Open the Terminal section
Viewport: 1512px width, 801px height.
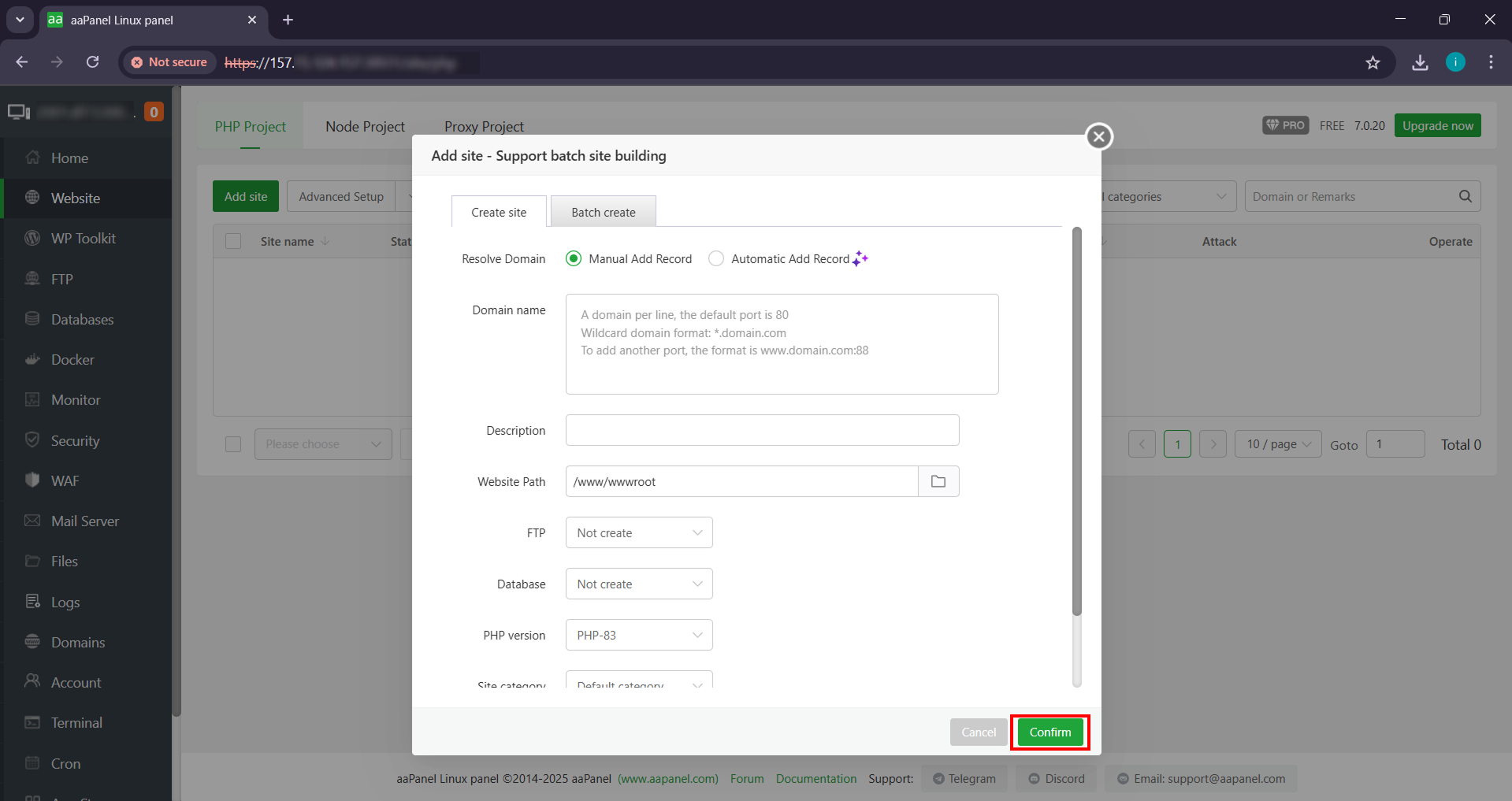tap(76, 722)
